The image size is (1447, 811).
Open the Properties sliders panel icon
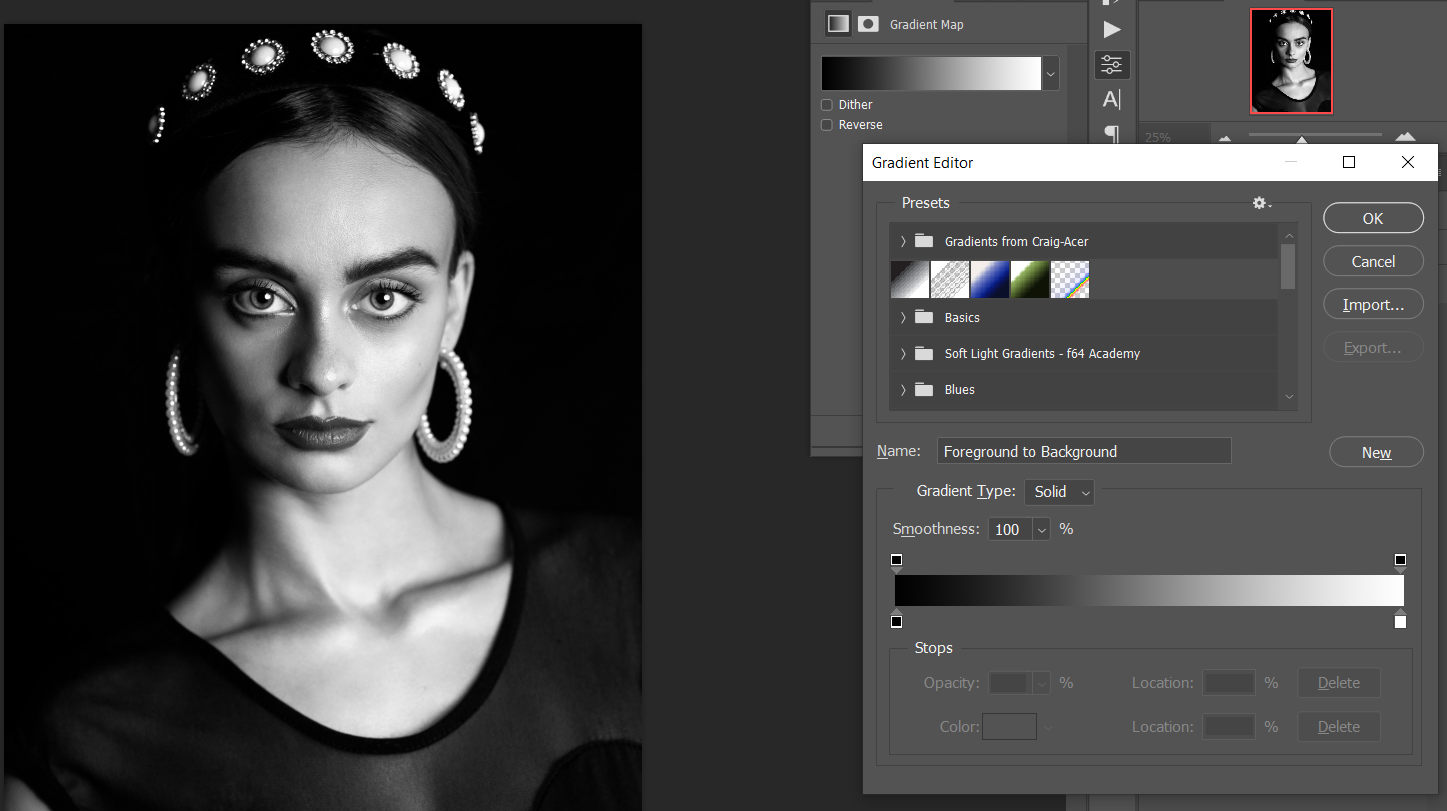1111,65
